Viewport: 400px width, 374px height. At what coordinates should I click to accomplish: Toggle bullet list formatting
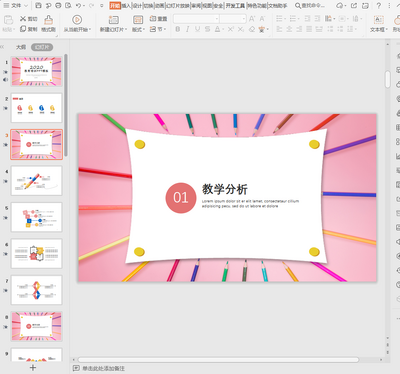click(x=279, y=19)
